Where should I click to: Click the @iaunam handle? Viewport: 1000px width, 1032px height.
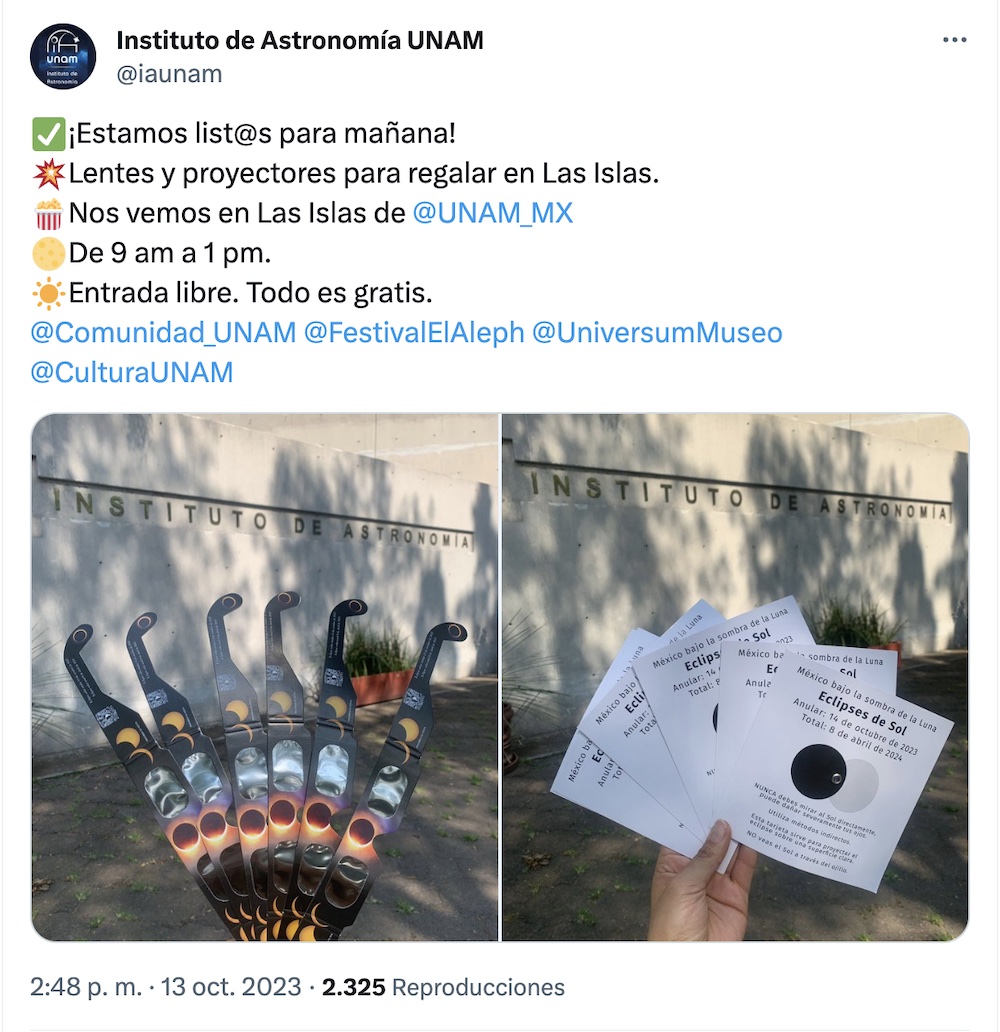(169, 74)
